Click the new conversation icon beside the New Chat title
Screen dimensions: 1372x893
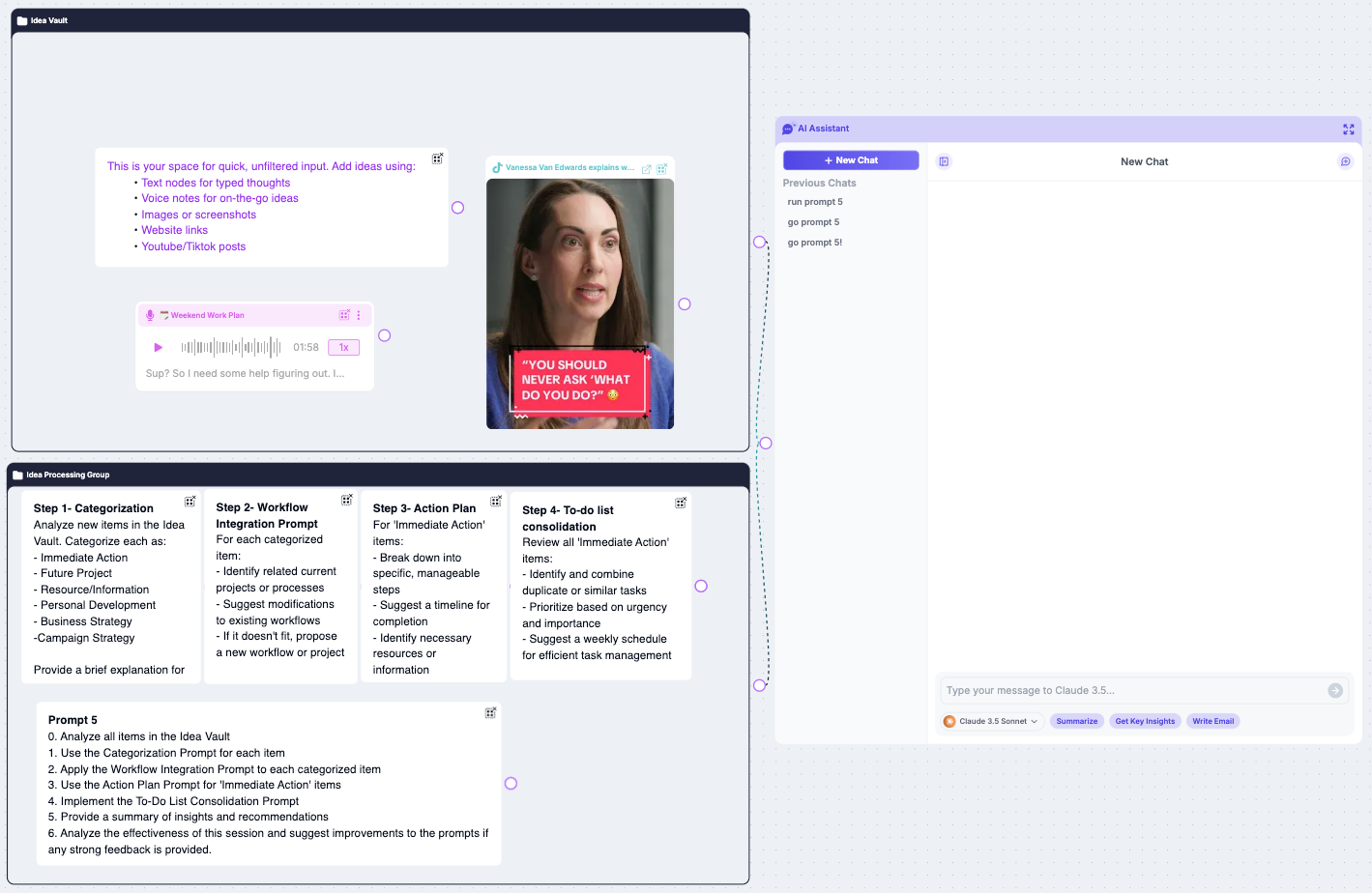point(1345,162)
